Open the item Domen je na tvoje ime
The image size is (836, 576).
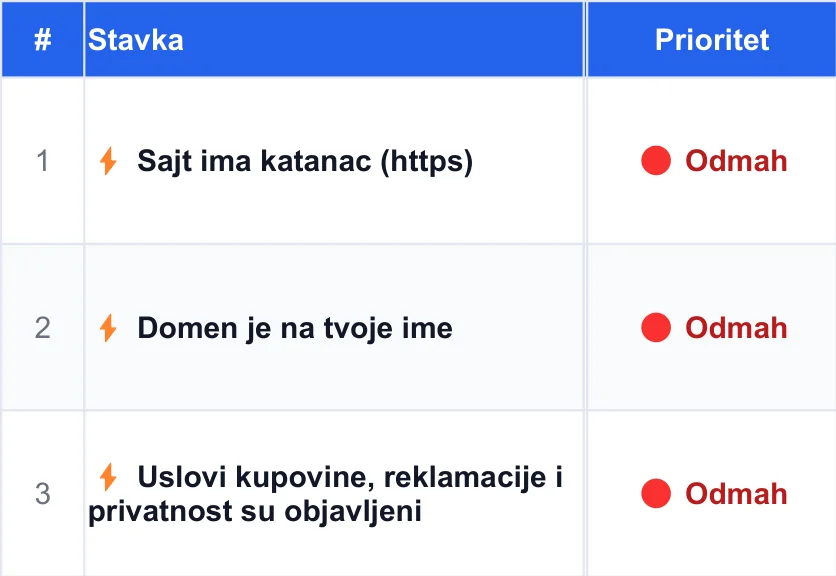click(295, 328)
